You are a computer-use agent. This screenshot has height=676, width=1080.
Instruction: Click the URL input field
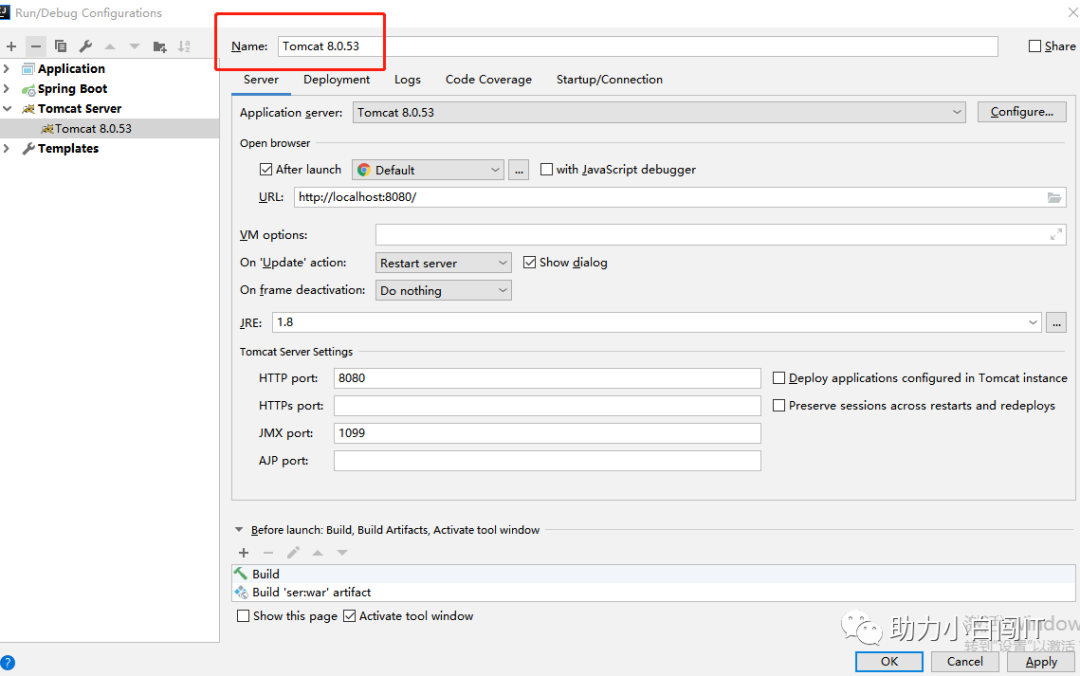(x=679, y=197)
